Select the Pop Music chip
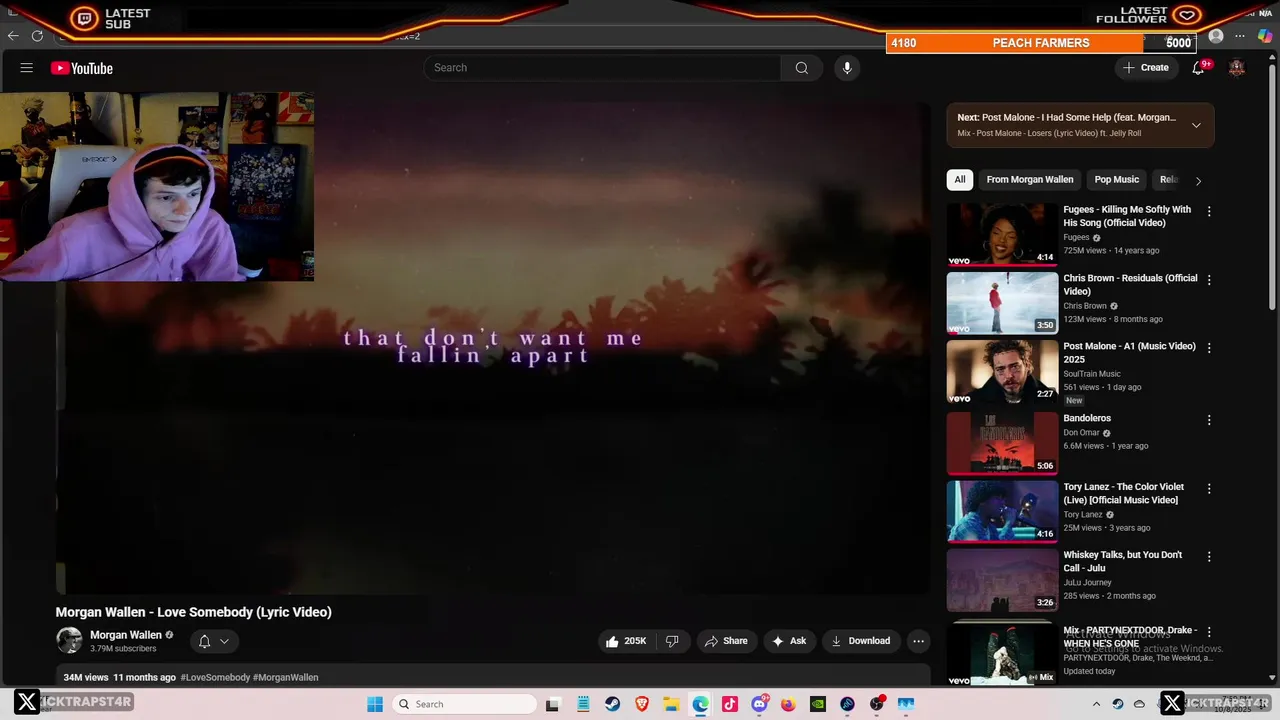The width and height of the screenshot is (1280, 720). point(1117,180)
